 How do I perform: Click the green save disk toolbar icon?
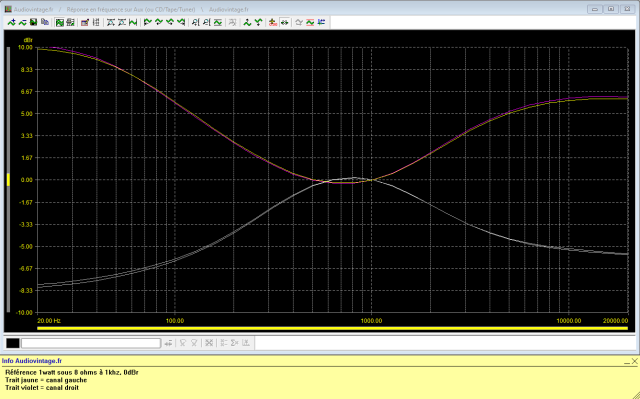tap(33, 22)
